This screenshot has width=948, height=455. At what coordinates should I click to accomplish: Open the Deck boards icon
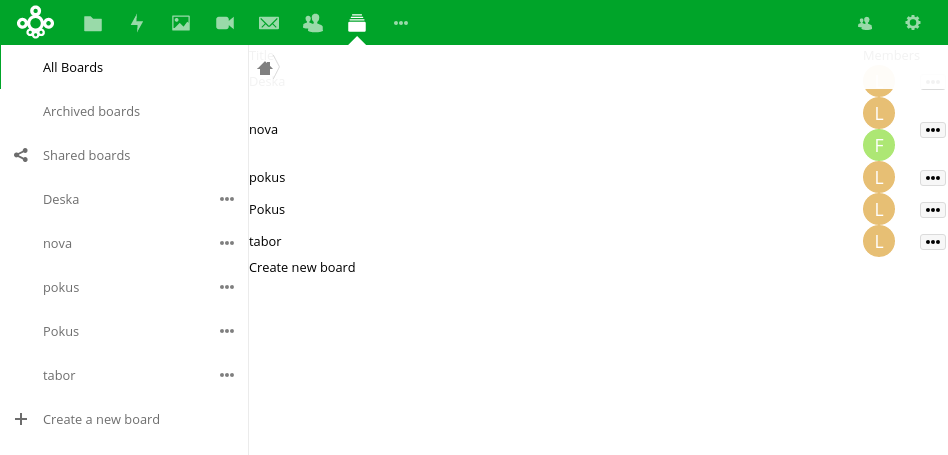[x=357, y=23]
